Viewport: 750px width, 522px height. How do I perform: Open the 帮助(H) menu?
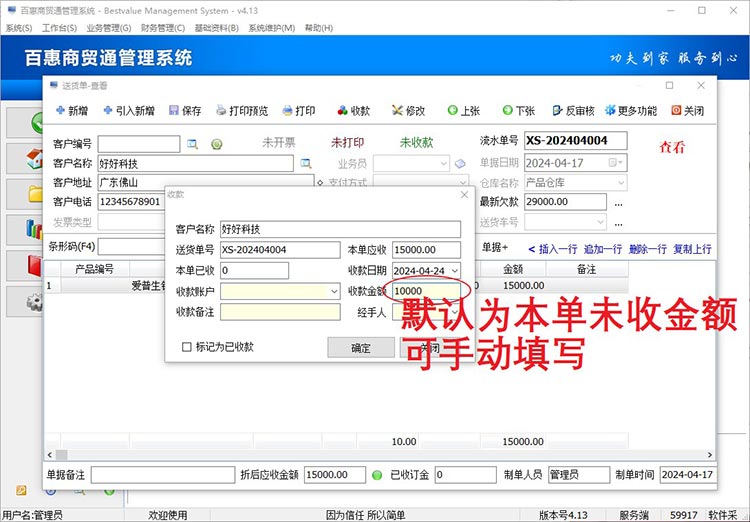click(319, 28)
